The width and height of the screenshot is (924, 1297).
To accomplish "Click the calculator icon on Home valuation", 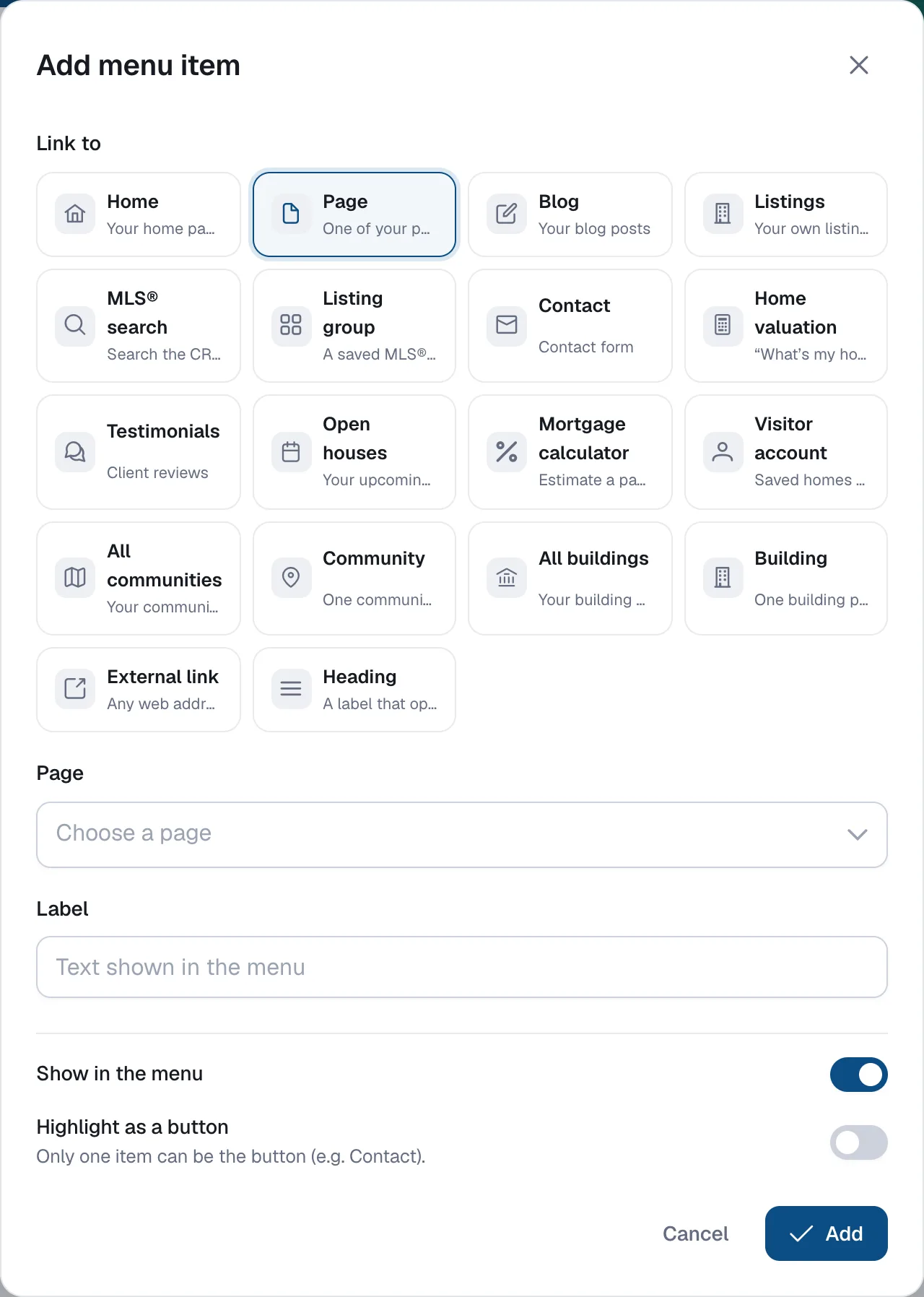I will tap(723, 325).
